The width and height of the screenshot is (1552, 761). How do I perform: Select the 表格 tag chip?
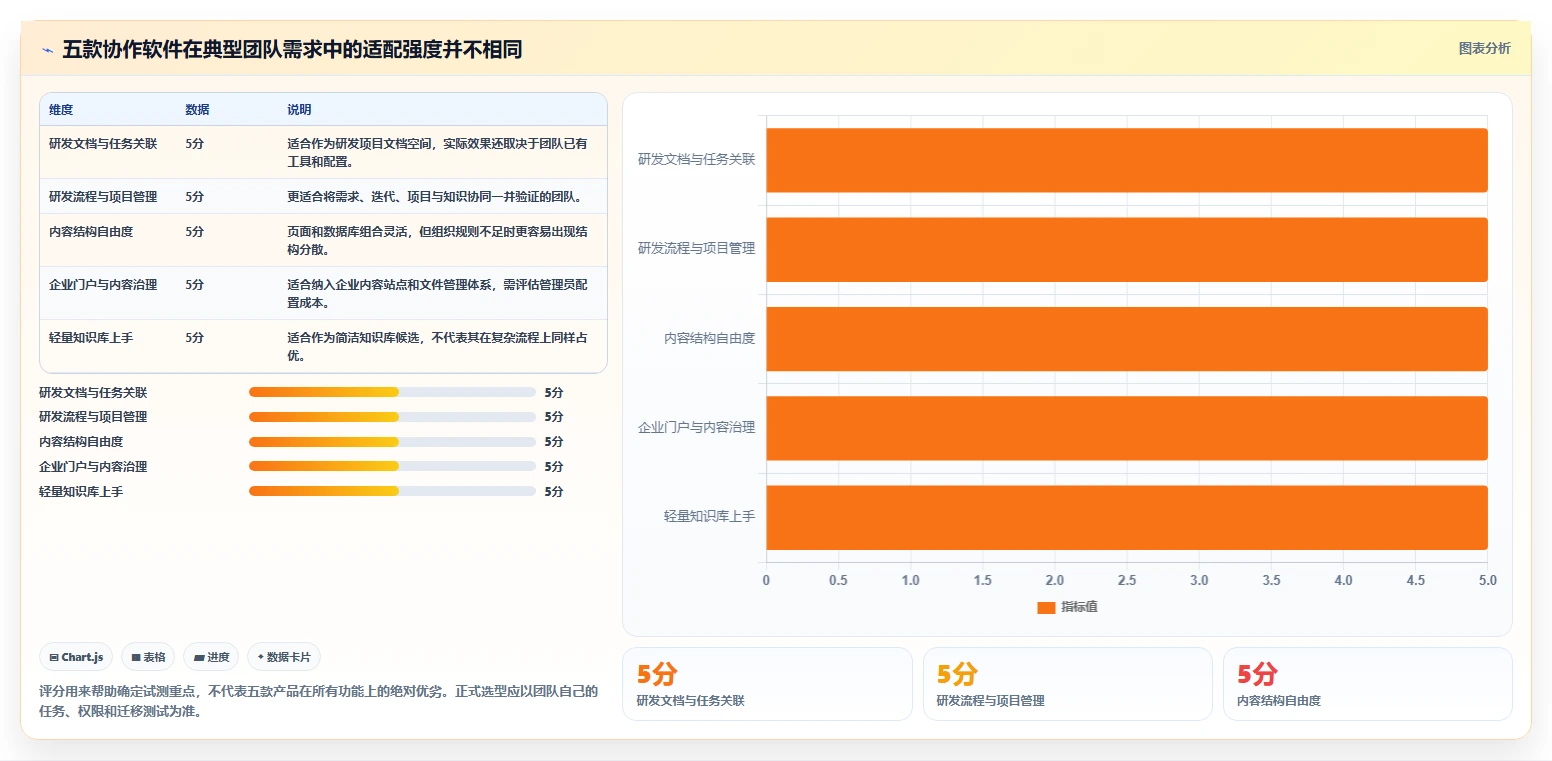click(148, 657)
